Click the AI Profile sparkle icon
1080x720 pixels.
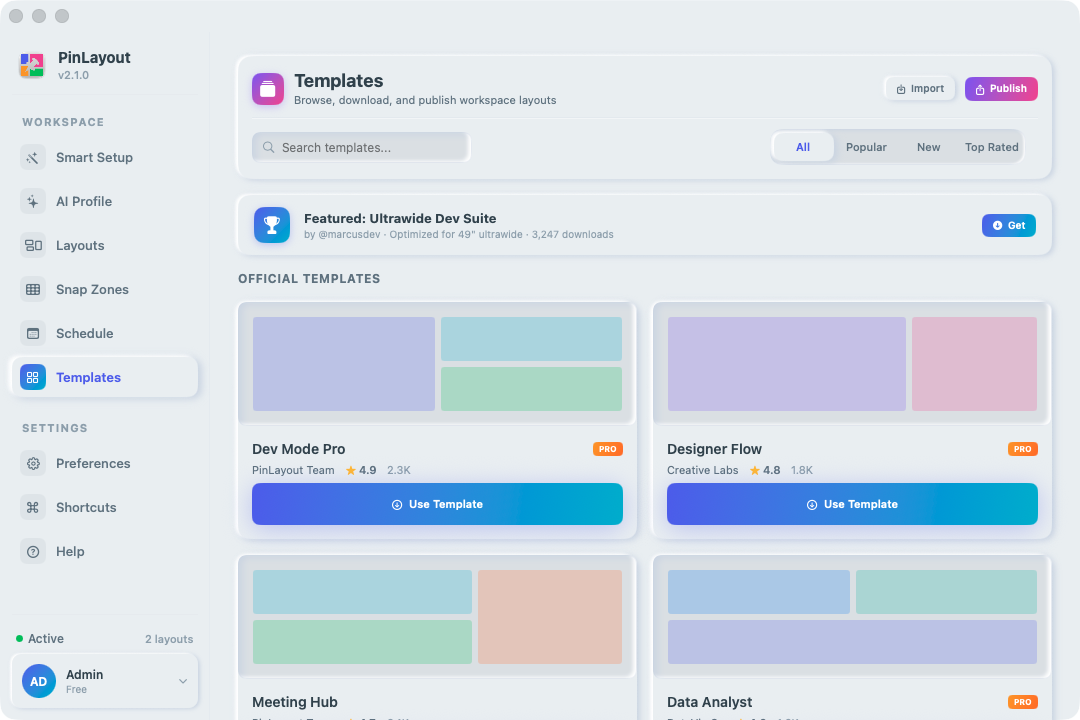point(32,201)
